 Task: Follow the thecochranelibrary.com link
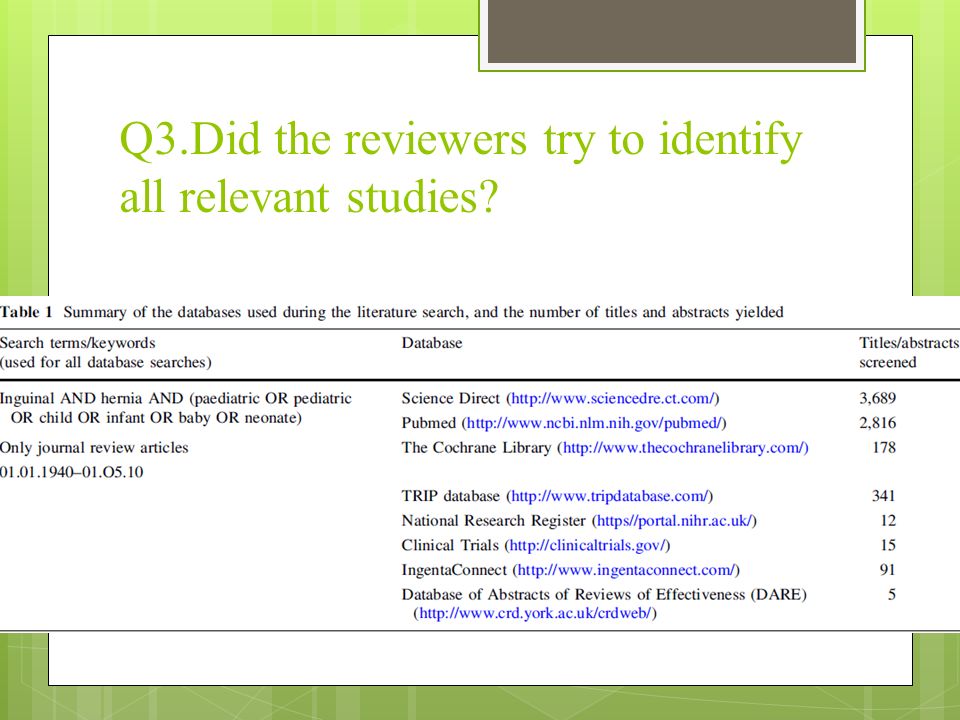coord(685,448)
